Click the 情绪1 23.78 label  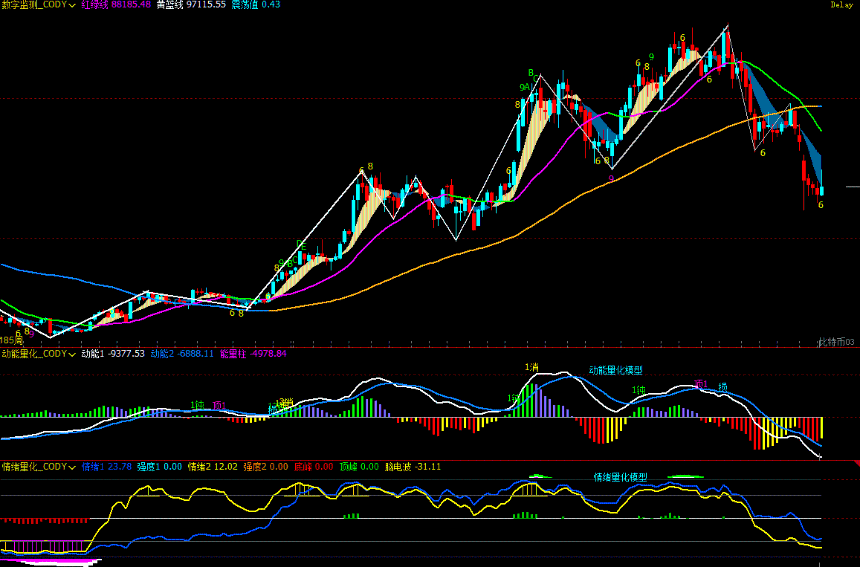click(106, 466)
